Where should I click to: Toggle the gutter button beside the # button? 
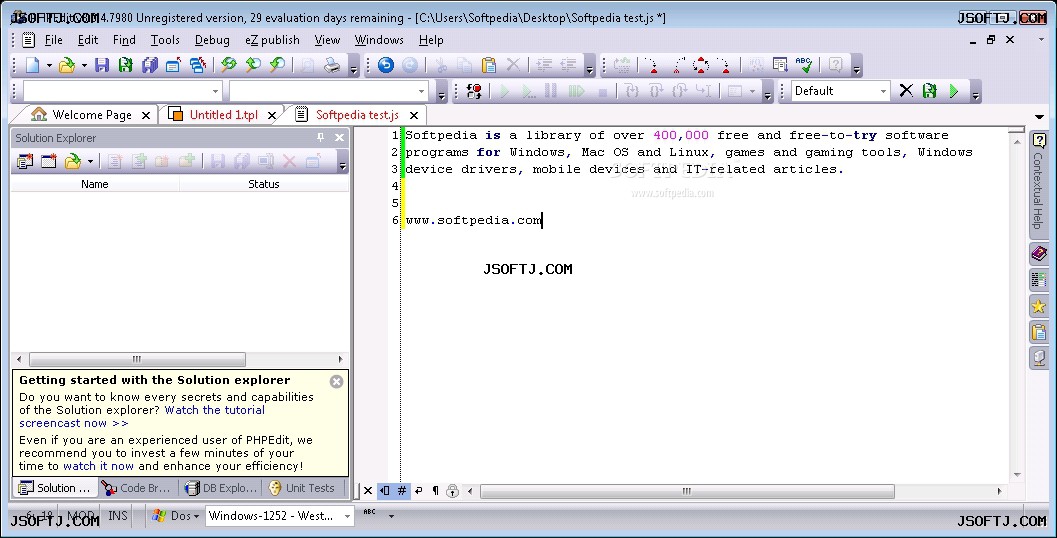(385, 491)
